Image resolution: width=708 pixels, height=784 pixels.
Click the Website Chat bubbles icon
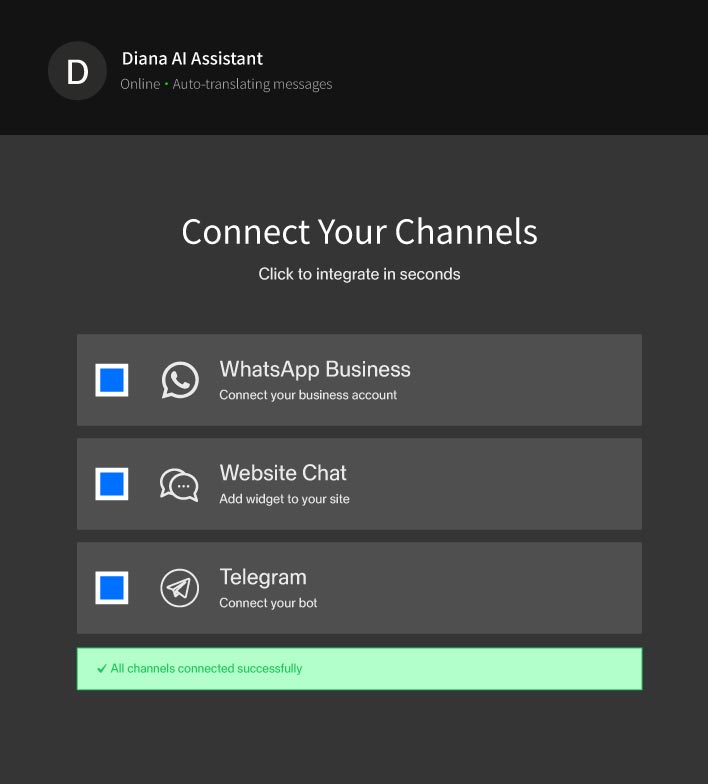click(179, 484)
